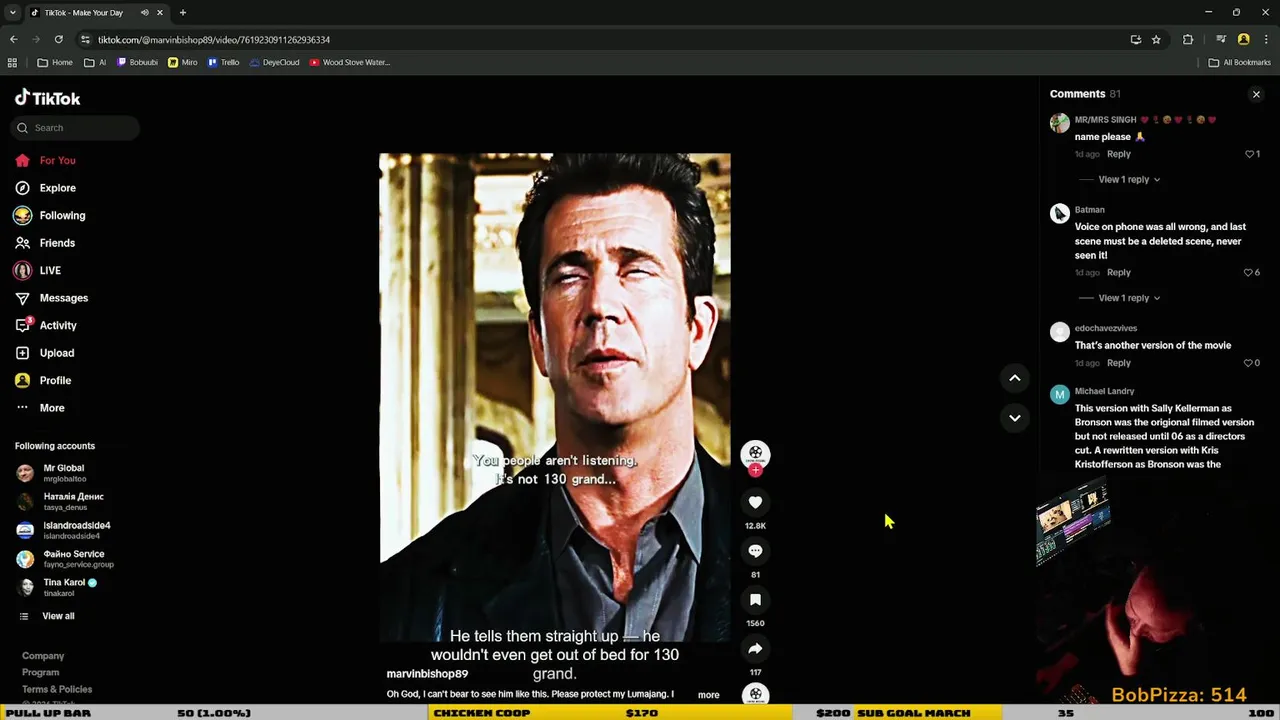The height and width of the screenshot is (720, 1280).
Task: Click the address bar URL
Action: (214, 40)
